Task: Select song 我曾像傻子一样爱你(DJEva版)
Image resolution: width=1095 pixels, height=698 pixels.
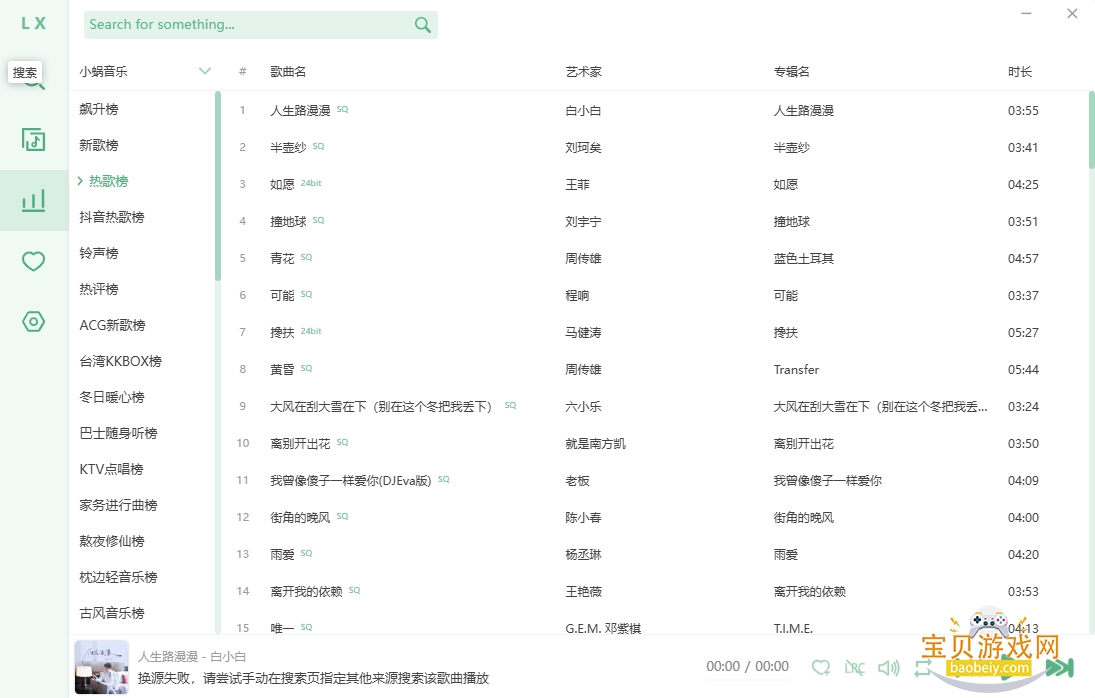Action: (x=351, y=480)
